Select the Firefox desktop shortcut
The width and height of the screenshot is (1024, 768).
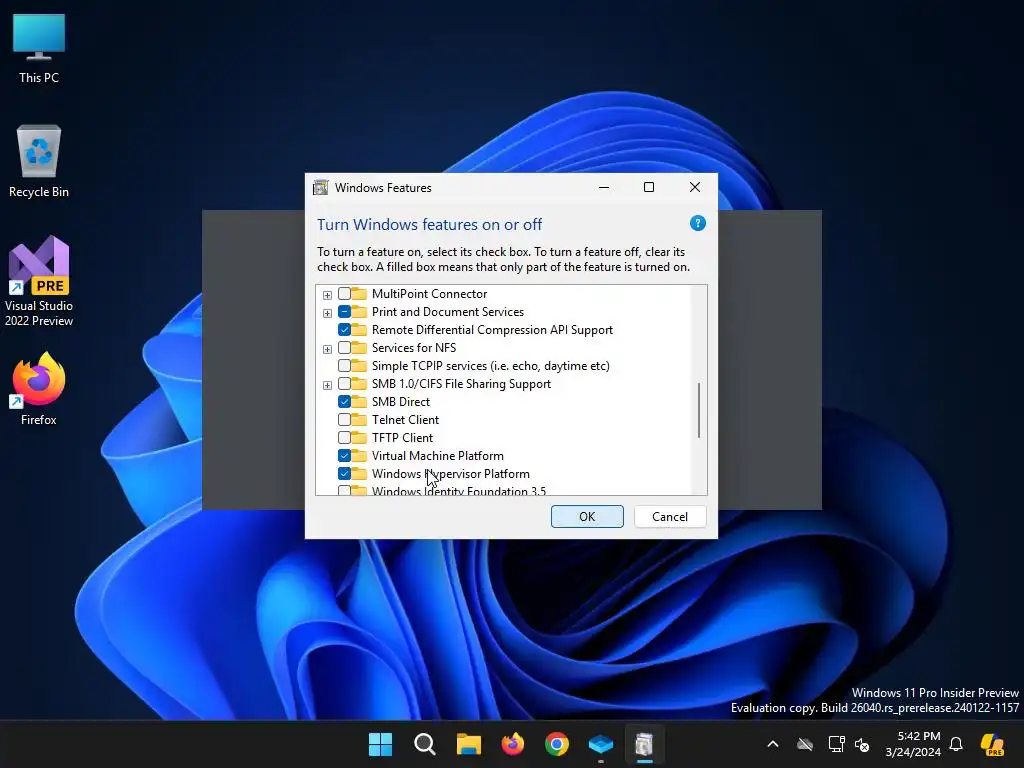[39, 389]
